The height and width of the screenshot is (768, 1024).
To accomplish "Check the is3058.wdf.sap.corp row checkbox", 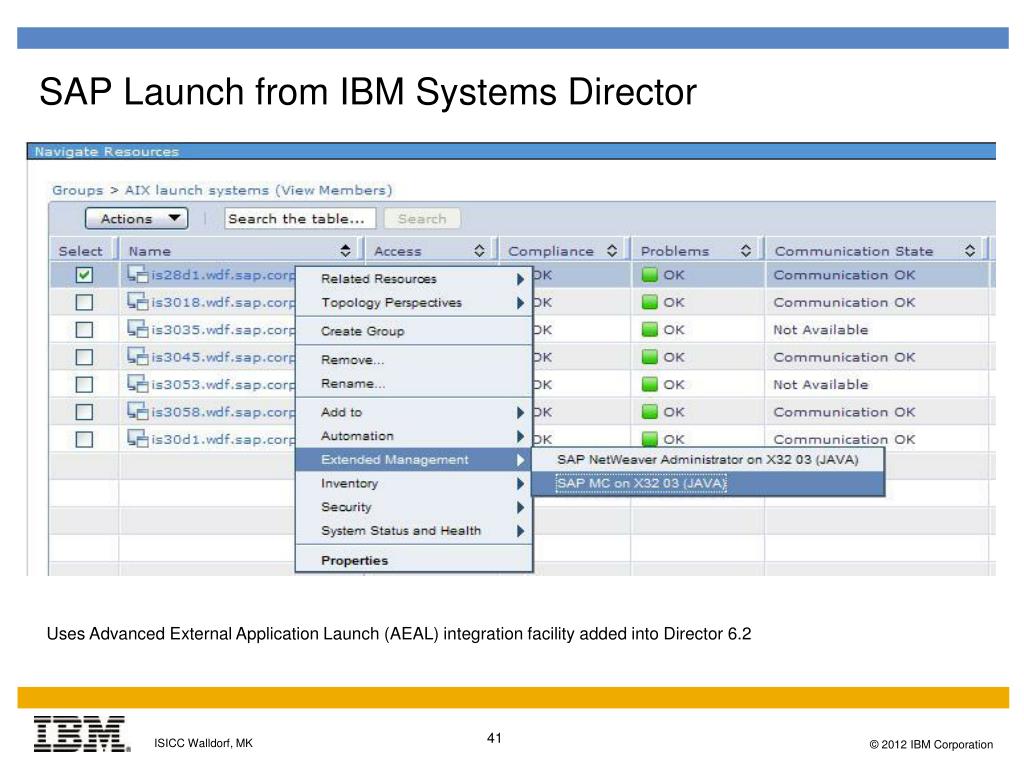I will (84, 412).
